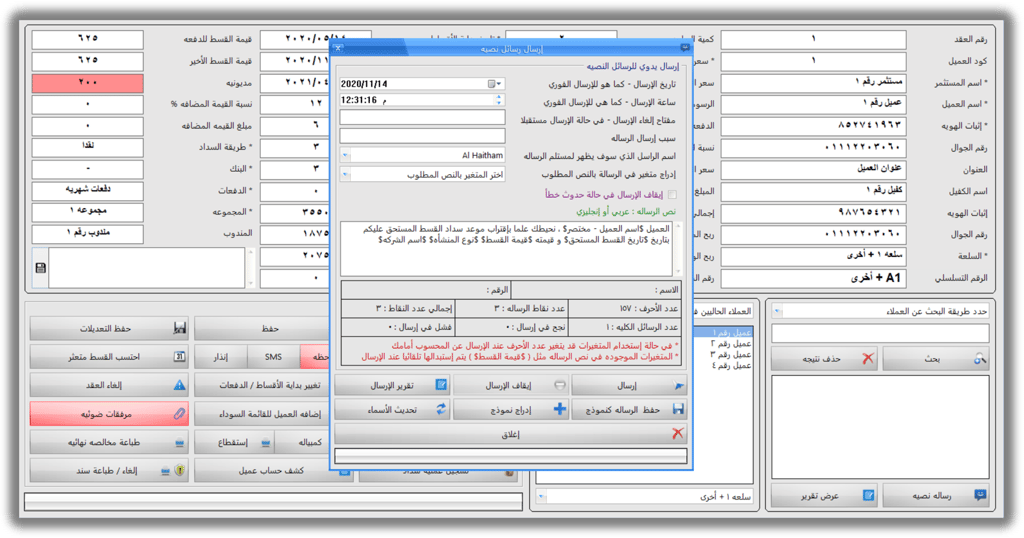Select عميل رقم ١ in current customers list
Viewport: 1024px width, 538px height.
click(731, 333)
